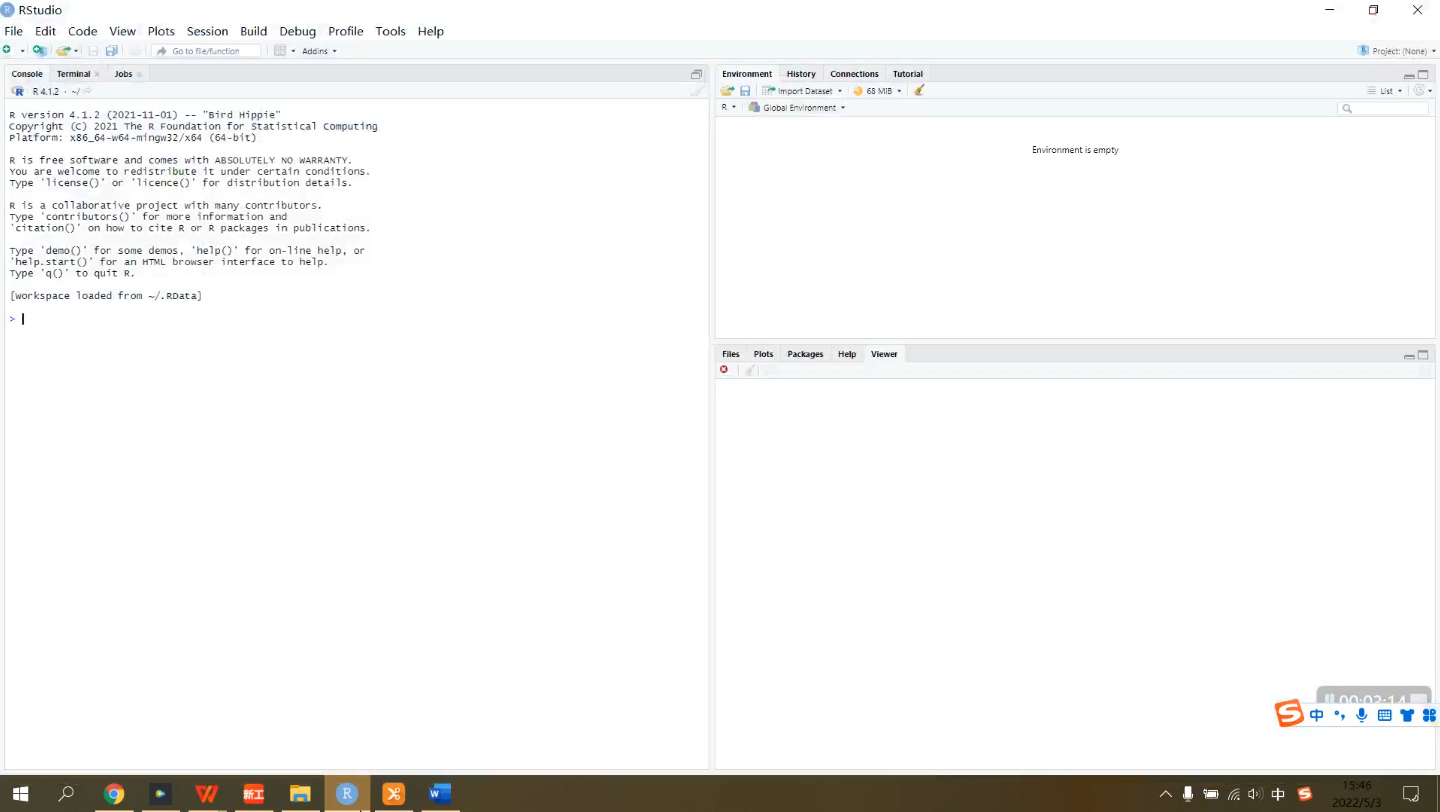Switch to the Environment tab
The image size is (1440, 812).
click(747, 74)
